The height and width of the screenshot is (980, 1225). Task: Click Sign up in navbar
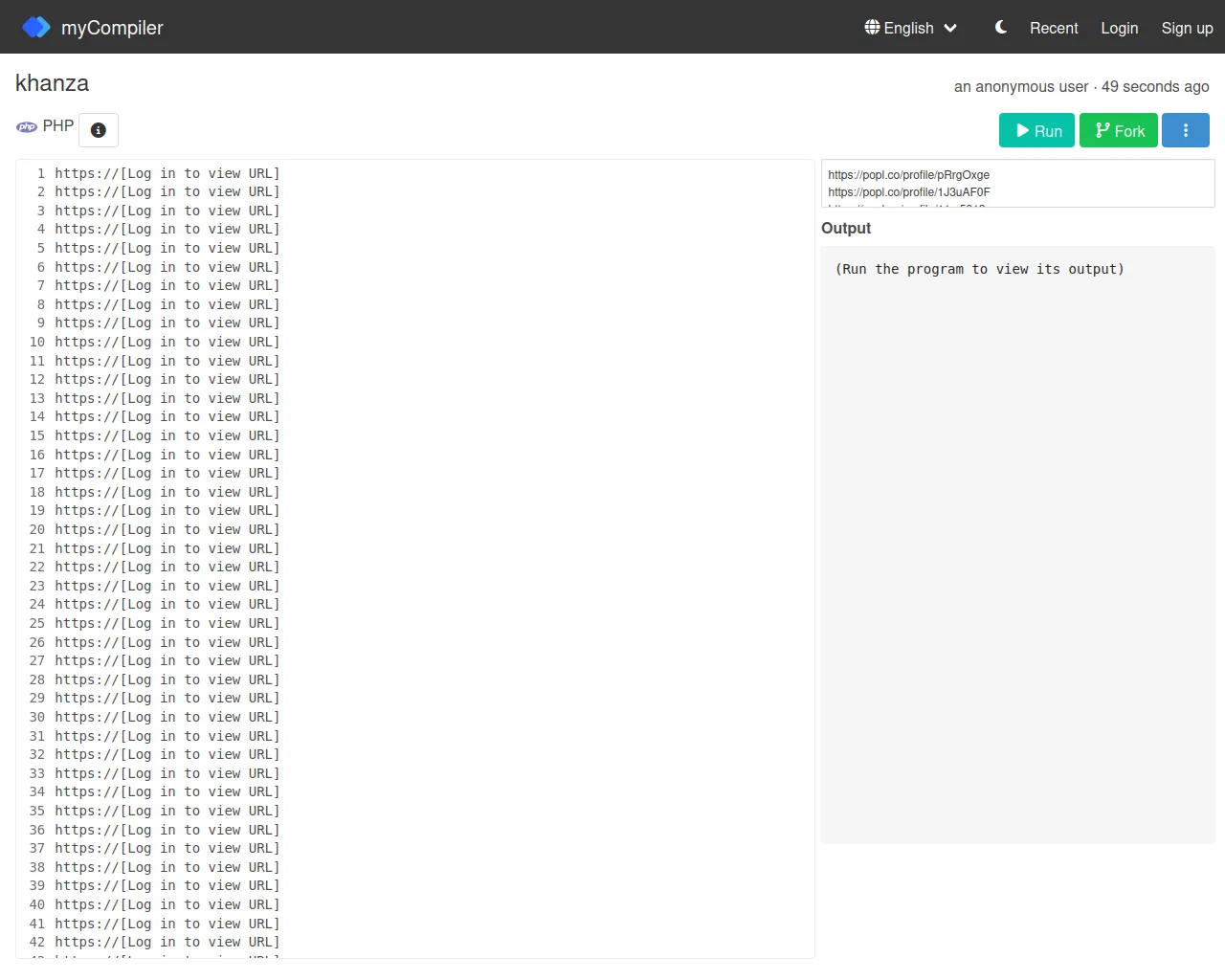(x=1187, y=28)
